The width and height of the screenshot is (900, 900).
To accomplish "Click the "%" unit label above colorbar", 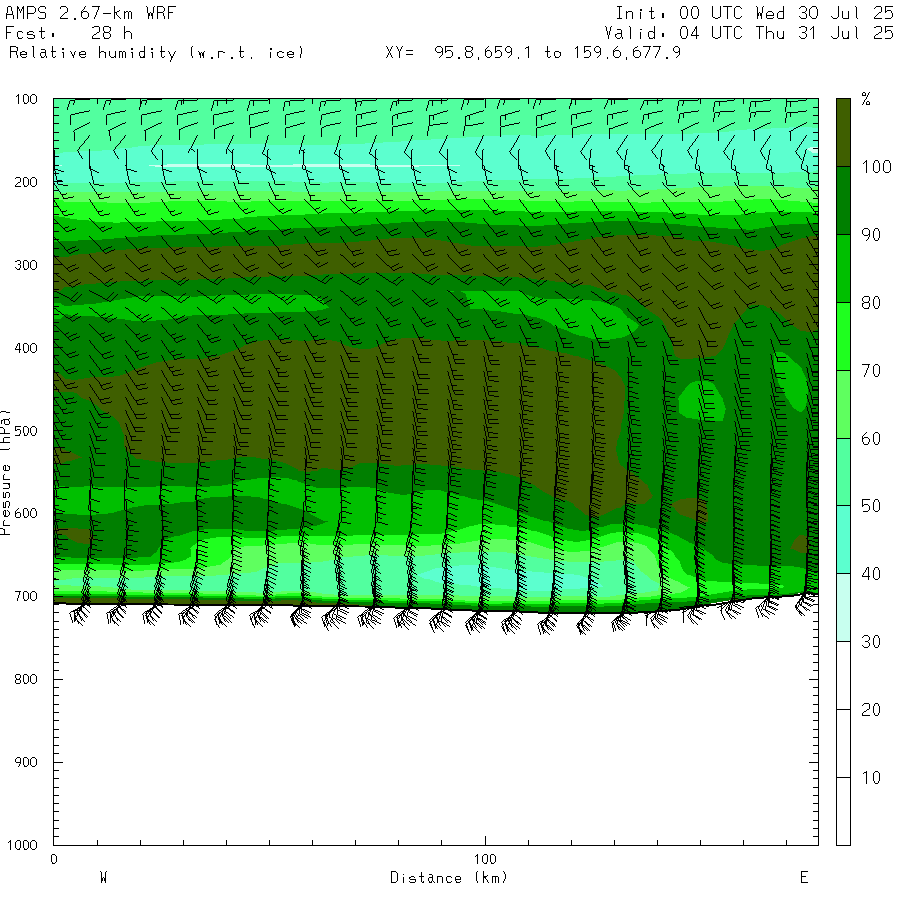I will tap(866, 99).
